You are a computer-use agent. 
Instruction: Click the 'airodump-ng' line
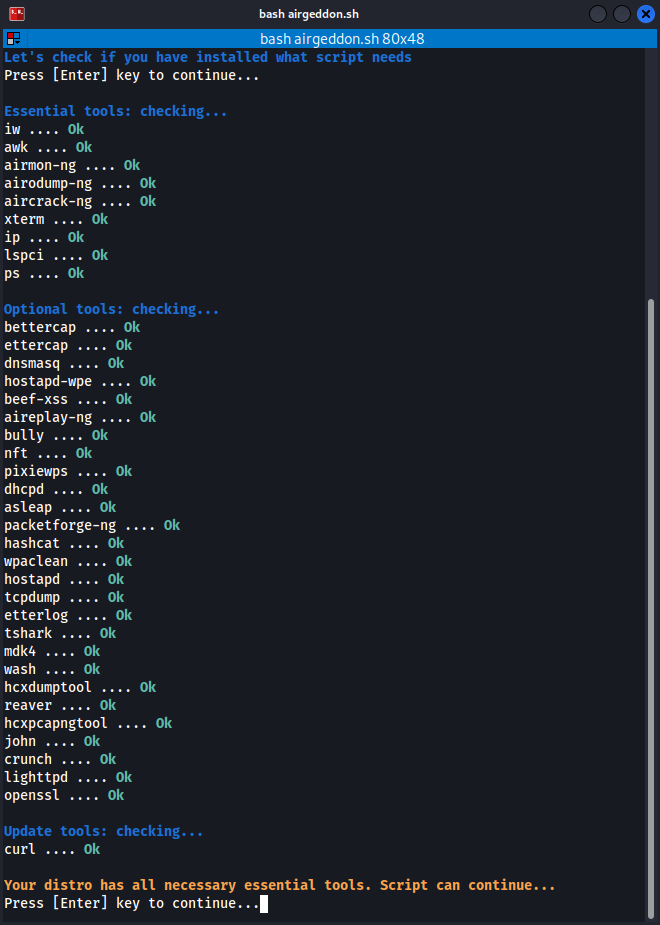[x=80, y=183]
